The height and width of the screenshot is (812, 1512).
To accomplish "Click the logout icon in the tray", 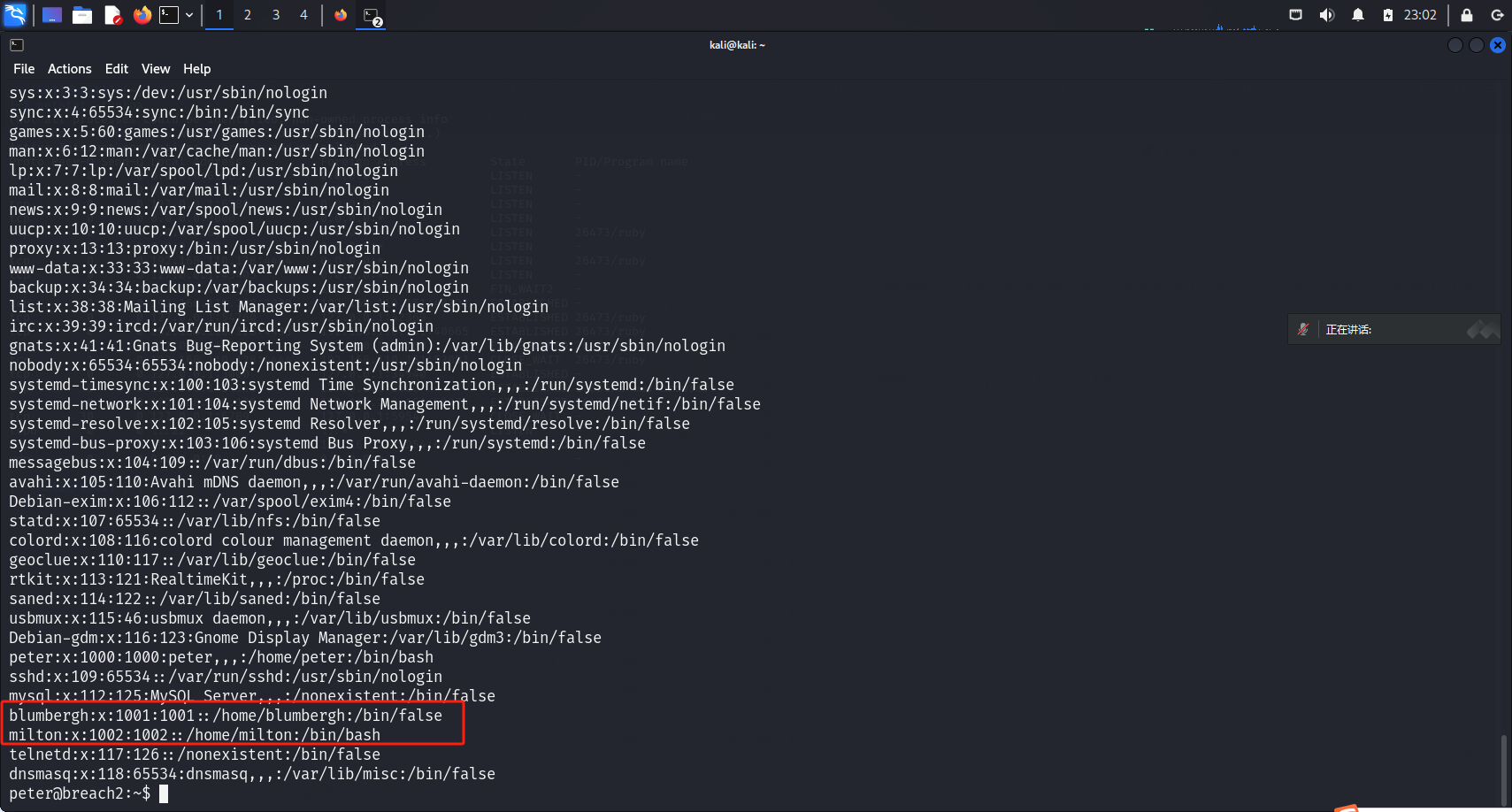I will point(1497,15).
